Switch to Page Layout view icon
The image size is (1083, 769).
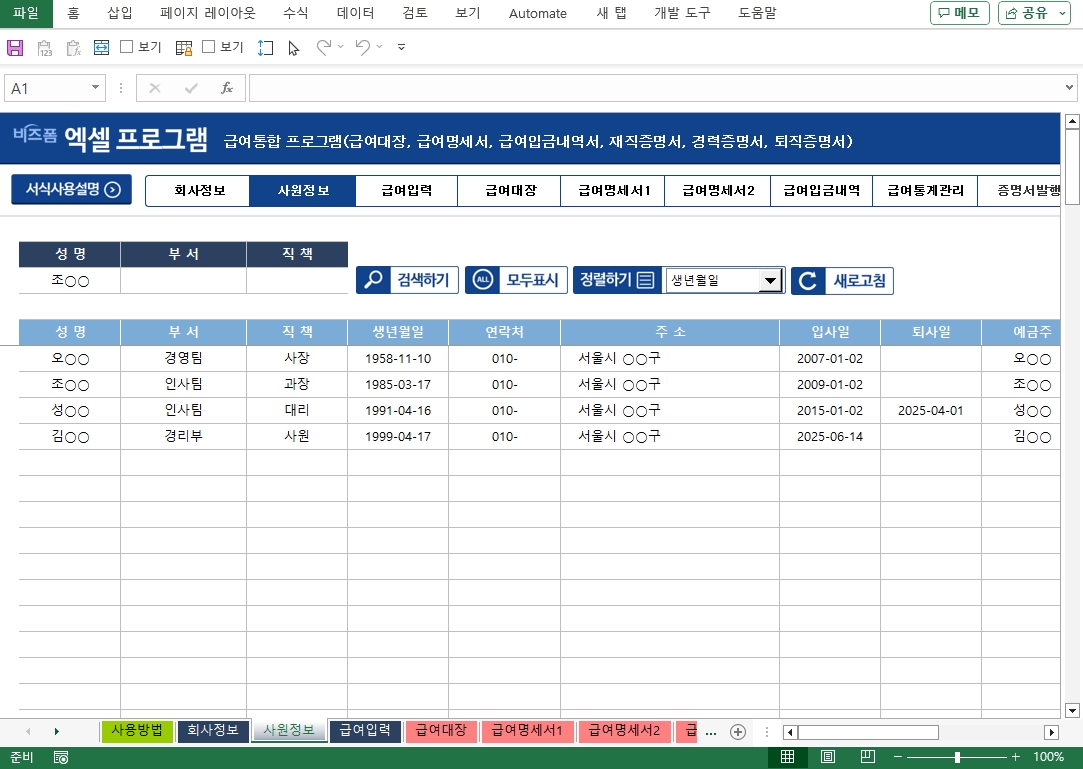tap(828, 757)
